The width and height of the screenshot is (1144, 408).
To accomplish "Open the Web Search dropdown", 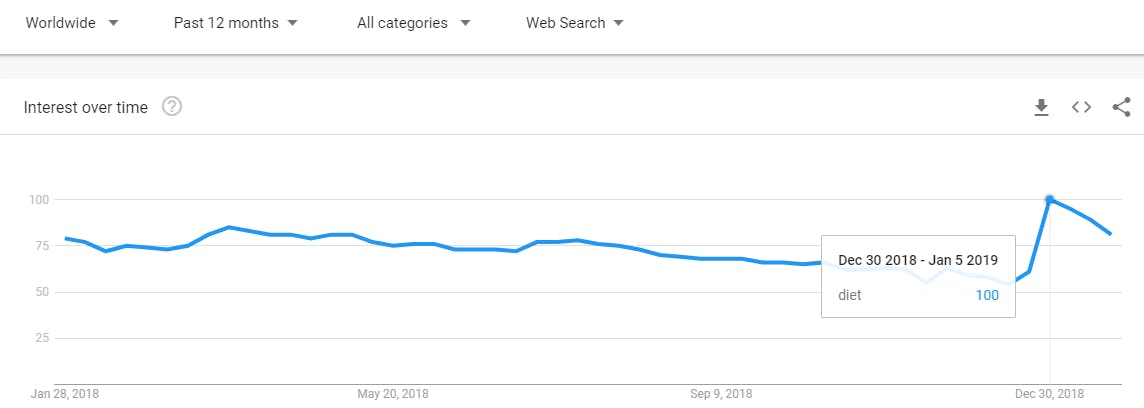I will pos(575,23).
